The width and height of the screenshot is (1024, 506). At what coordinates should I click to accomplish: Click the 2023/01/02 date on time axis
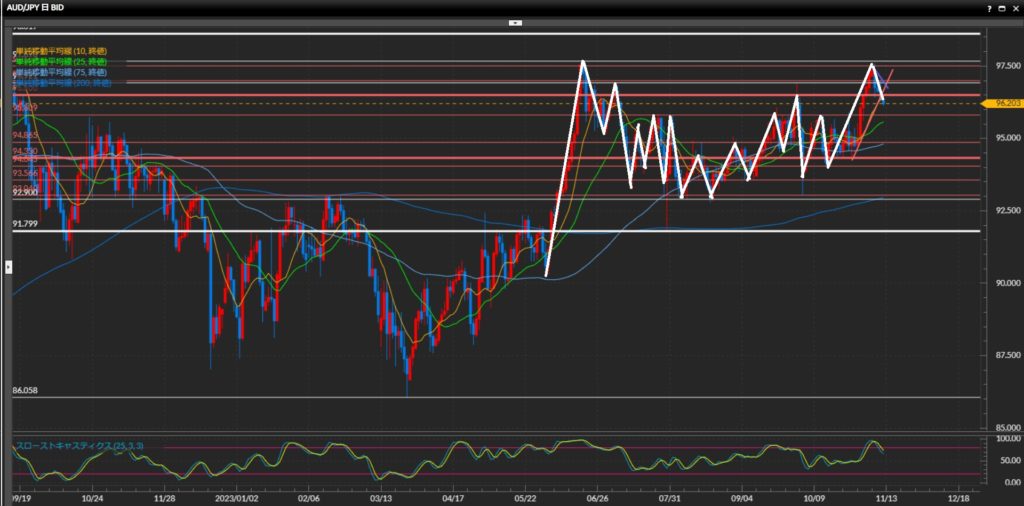pos(233,496)
